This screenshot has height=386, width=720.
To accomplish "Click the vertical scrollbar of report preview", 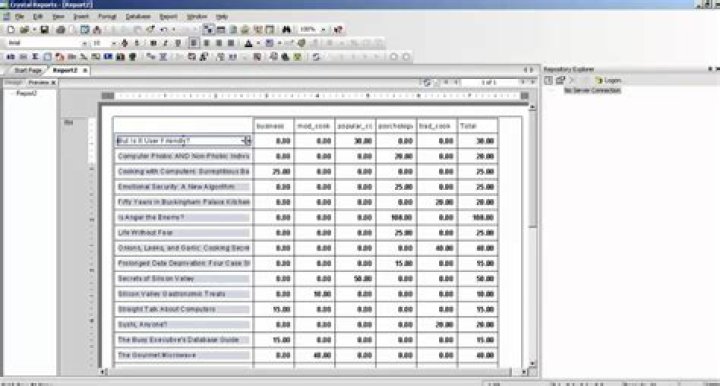I will click(532, 235).
